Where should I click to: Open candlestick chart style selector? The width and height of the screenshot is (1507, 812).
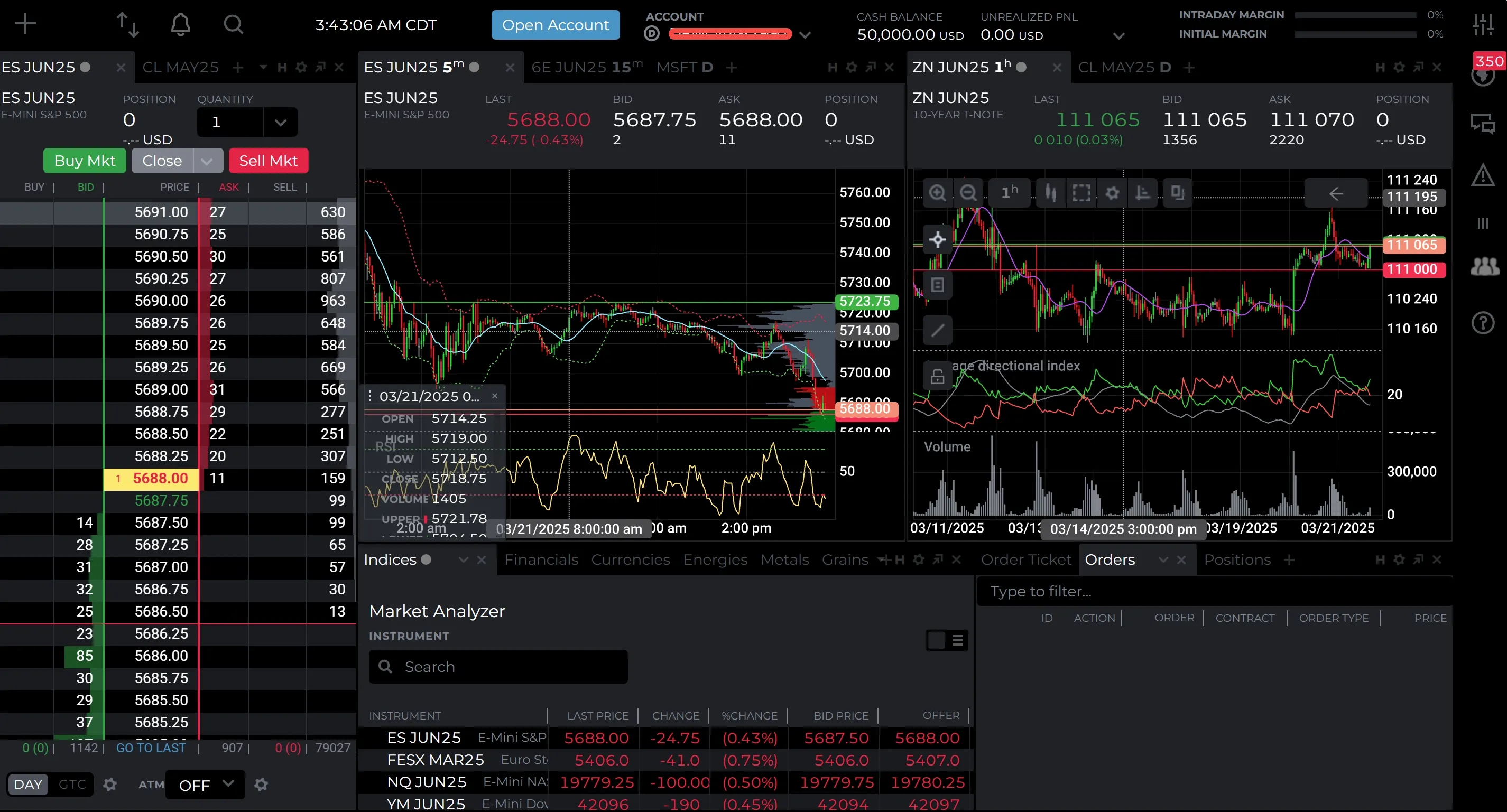(1051, 193)
